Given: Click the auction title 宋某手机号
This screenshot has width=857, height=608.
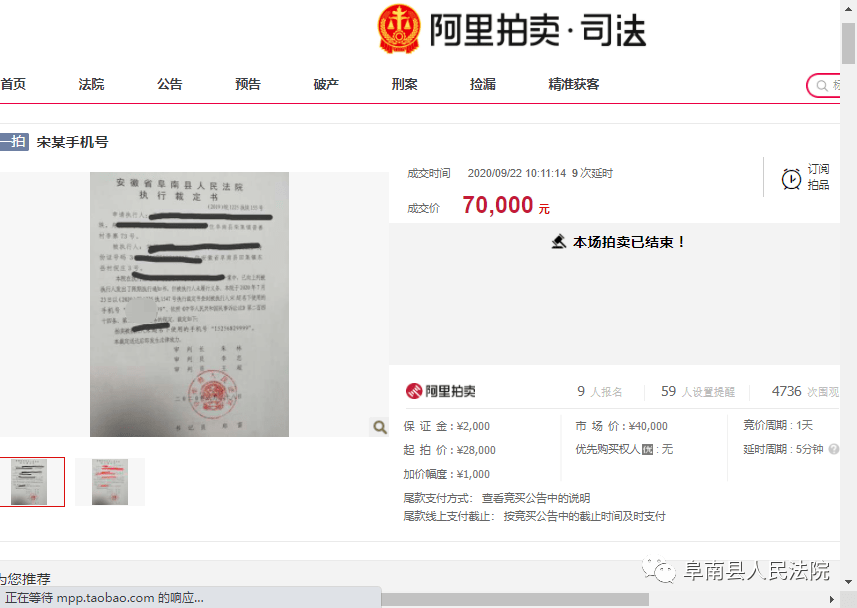Looking at the screenshot, I should coord(73,142).
